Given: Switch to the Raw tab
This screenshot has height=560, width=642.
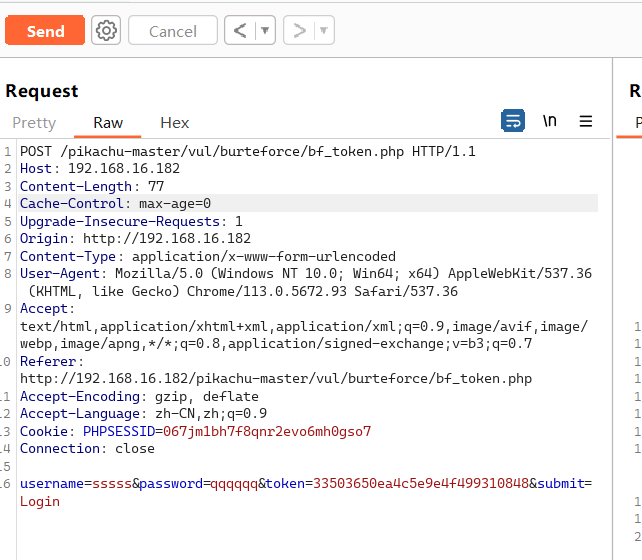Looking at the screenshot, I should (108, 123).
